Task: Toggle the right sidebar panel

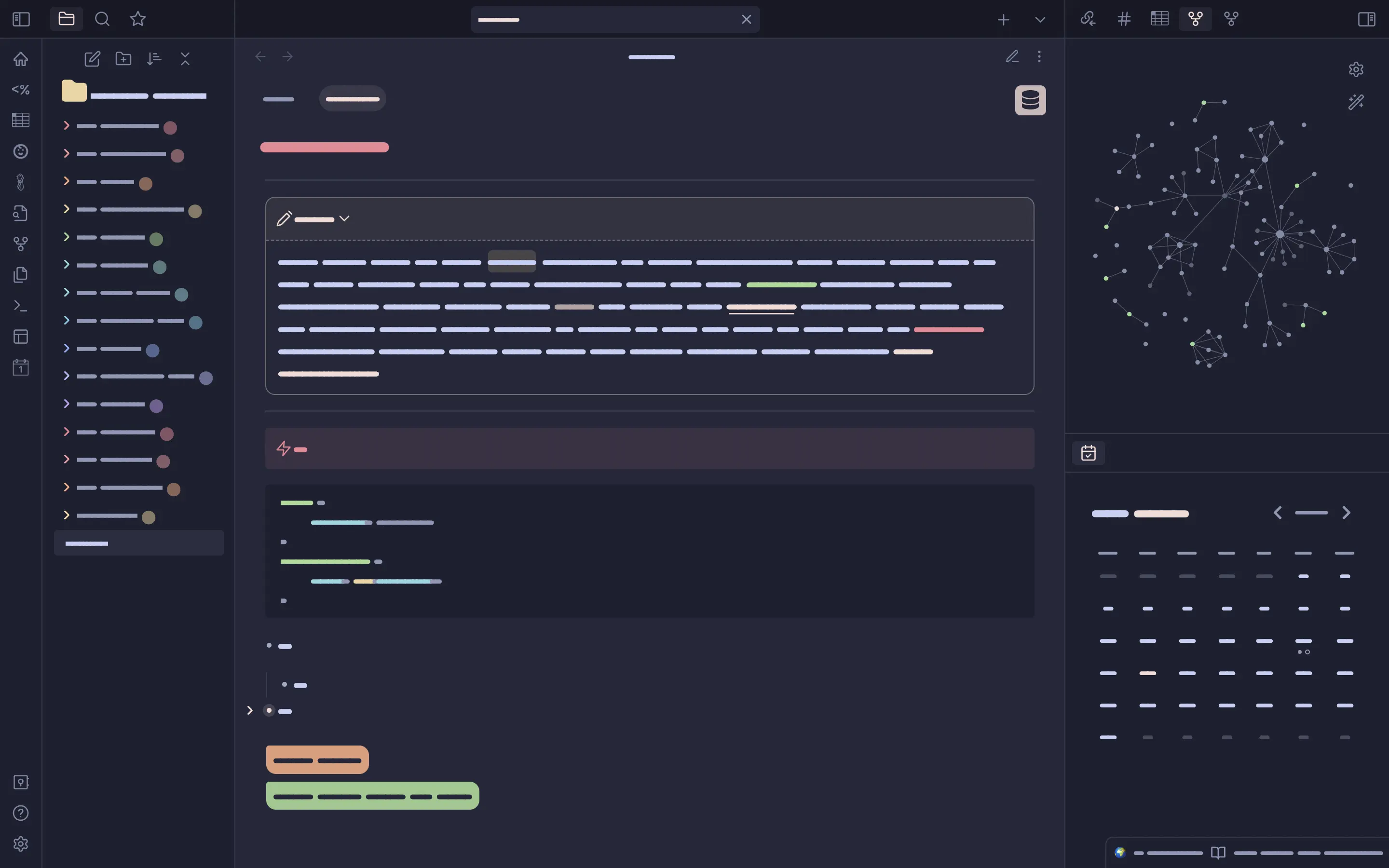Action: tap(1367, 19)
